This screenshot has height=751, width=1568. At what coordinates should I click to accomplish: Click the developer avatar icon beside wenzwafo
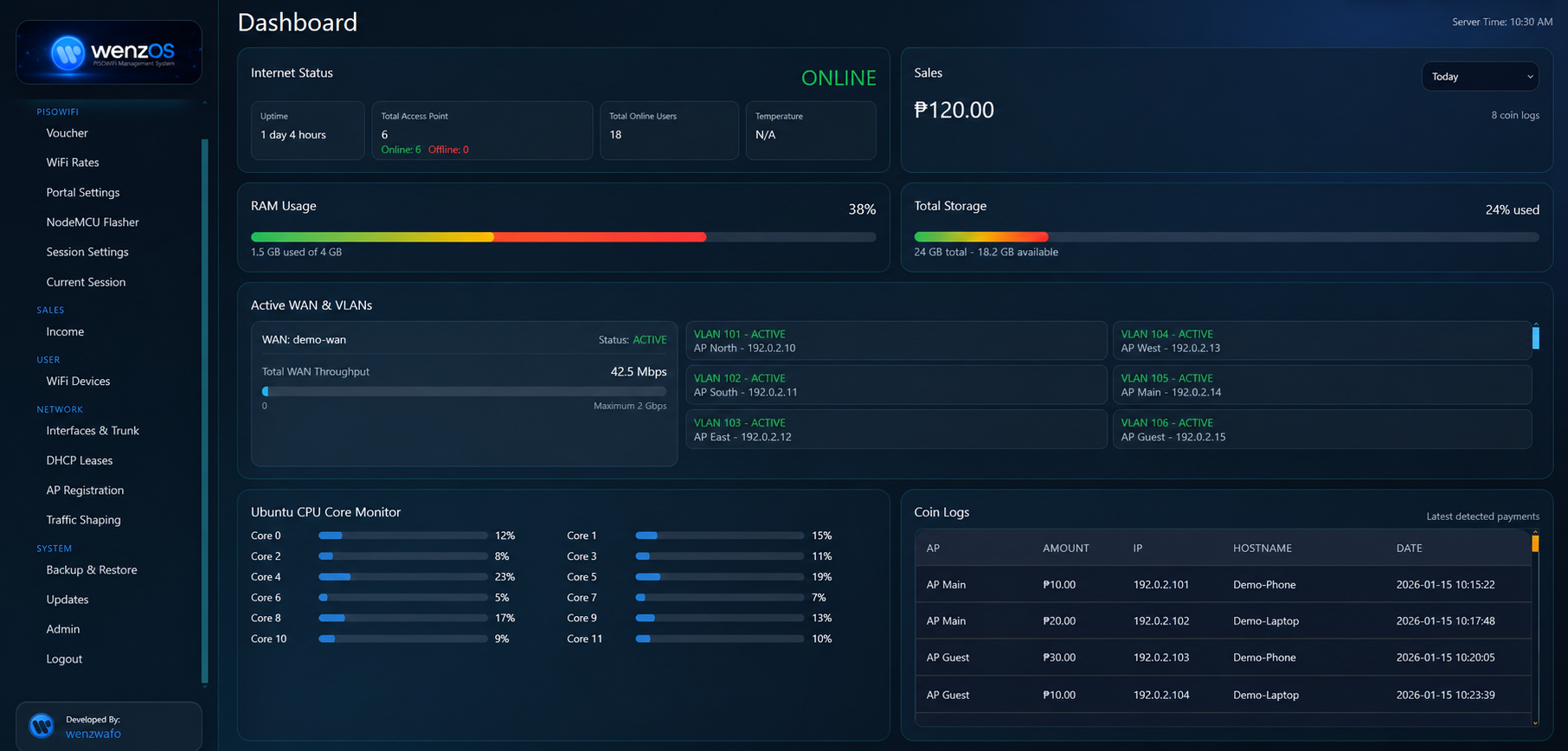pyautogui.click(x=42, y=725)
